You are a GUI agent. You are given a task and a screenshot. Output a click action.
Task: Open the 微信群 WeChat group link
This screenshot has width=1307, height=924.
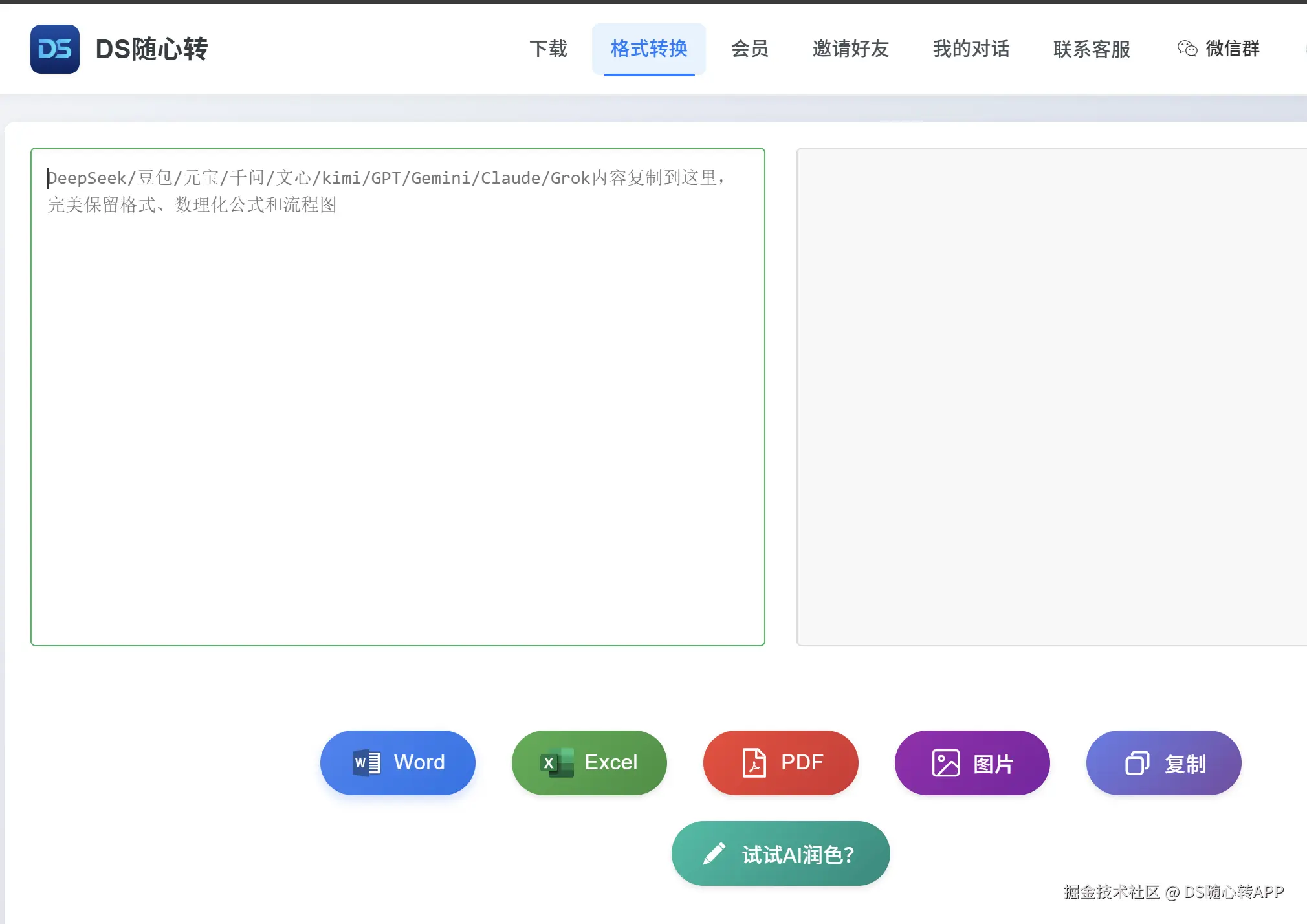coord(1233,49)
